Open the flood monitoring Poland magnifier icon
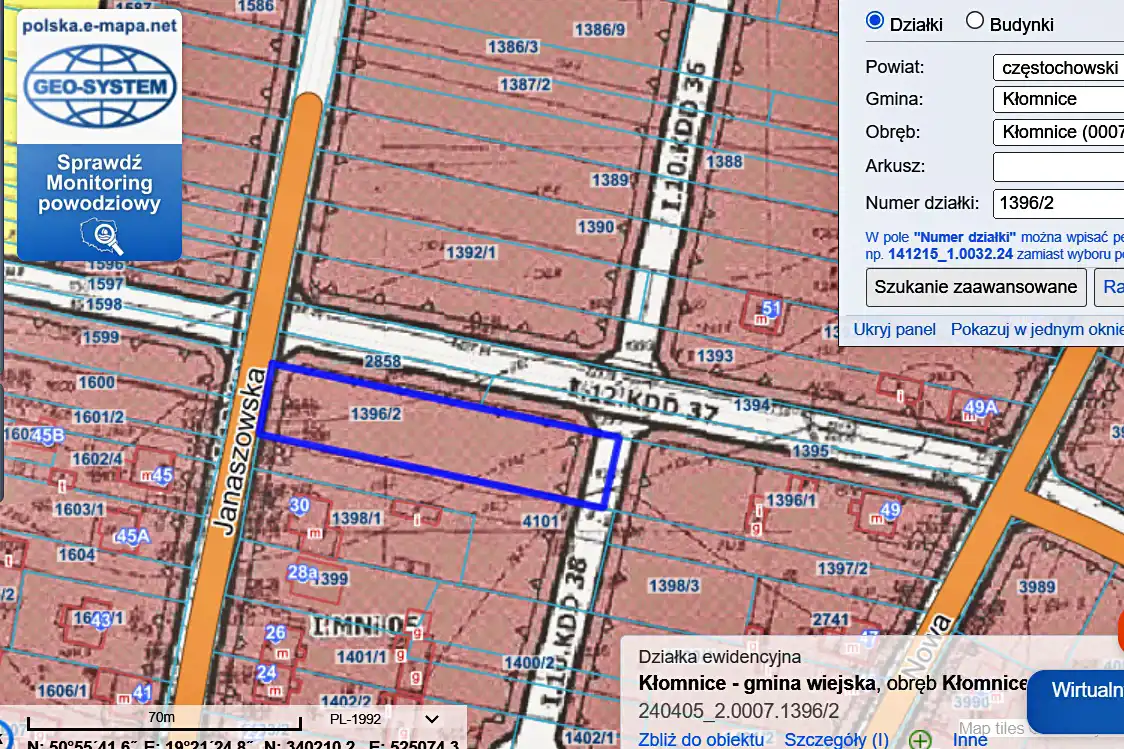Viewport: 1124px width, 749px height. coord(100,236)
